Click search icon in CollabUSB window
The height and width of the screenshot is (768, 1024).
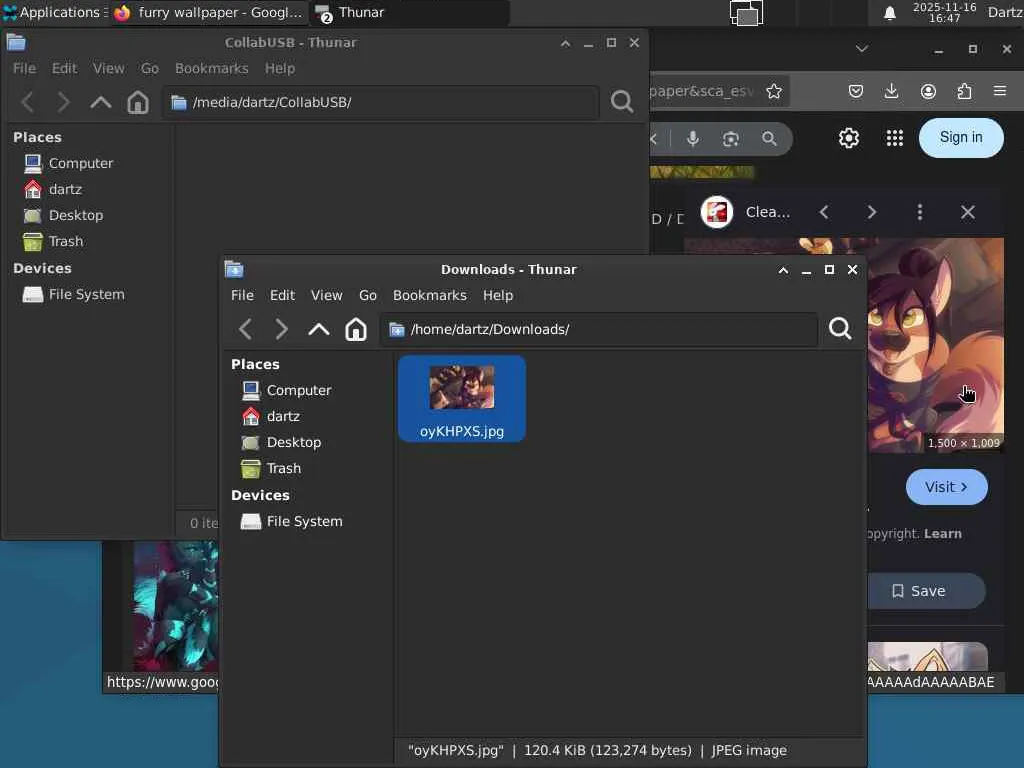pos(622,101)
